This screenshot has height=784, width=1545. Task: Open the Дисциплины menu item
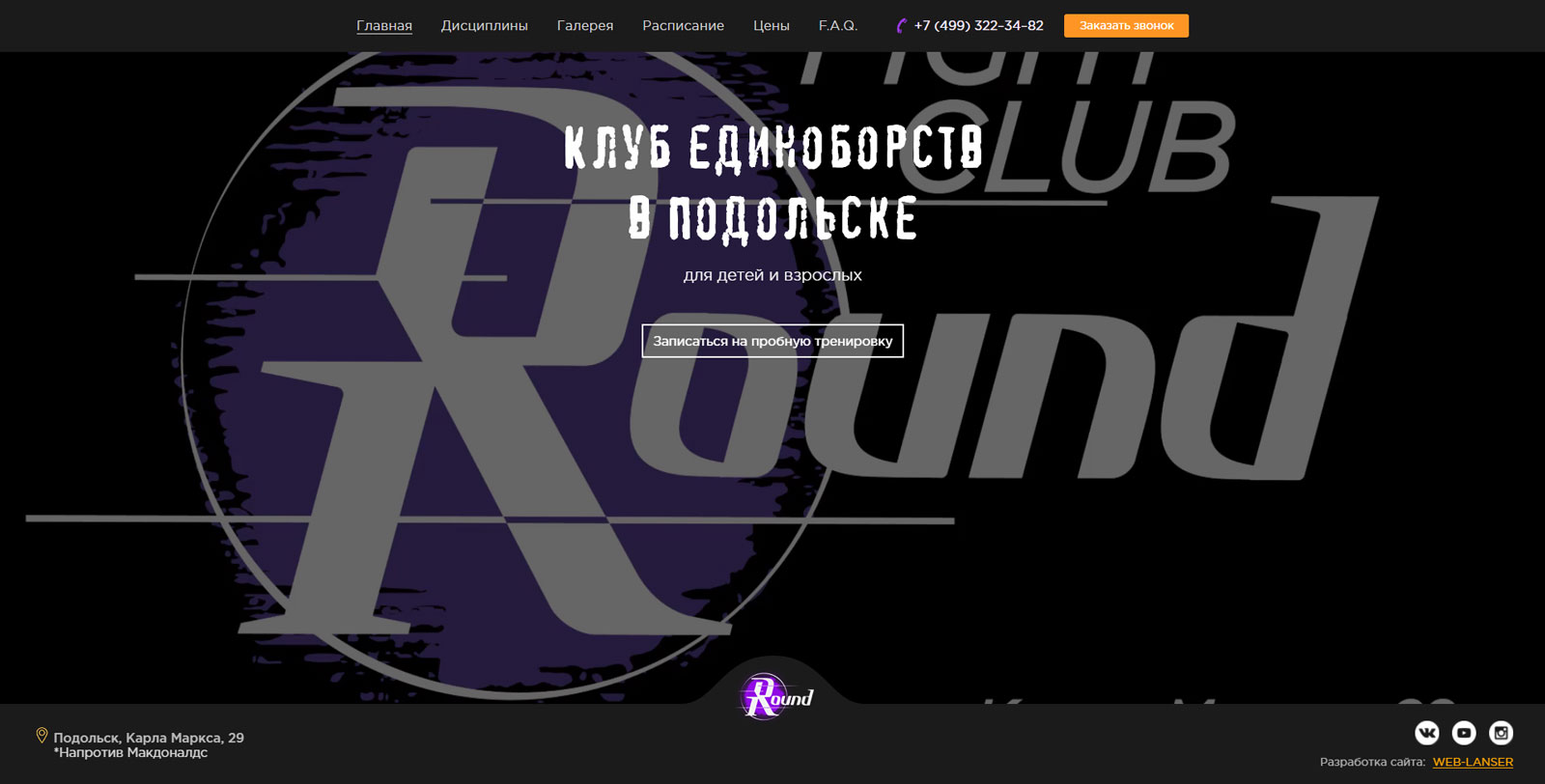click(485, 26)
